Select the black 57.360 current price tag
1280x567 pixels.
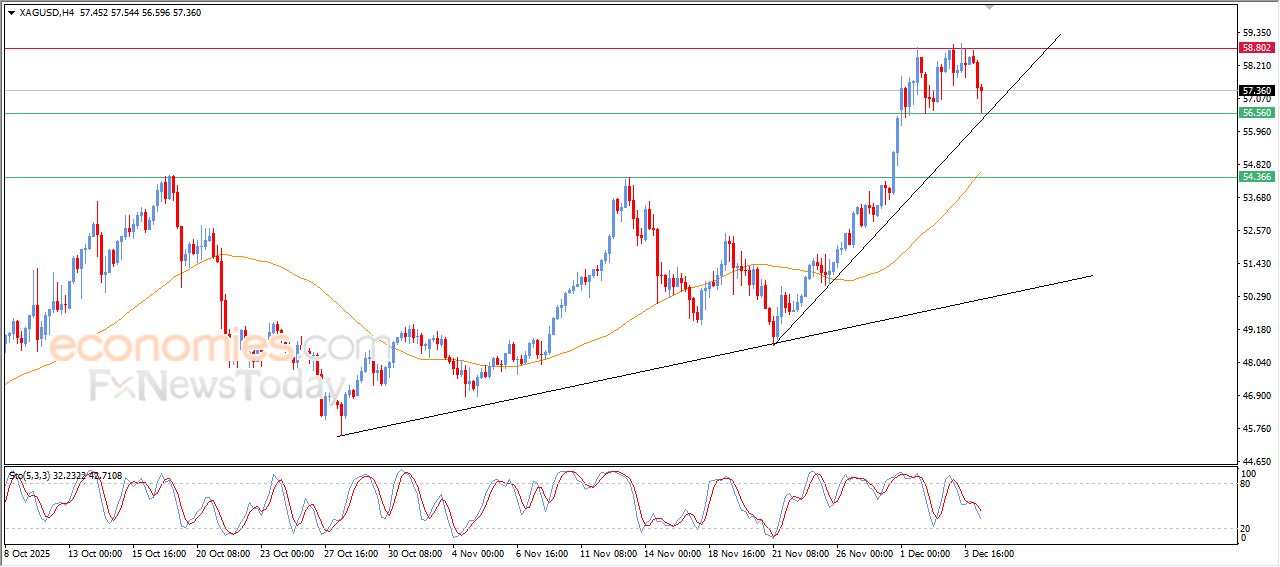click(1256, 91)
